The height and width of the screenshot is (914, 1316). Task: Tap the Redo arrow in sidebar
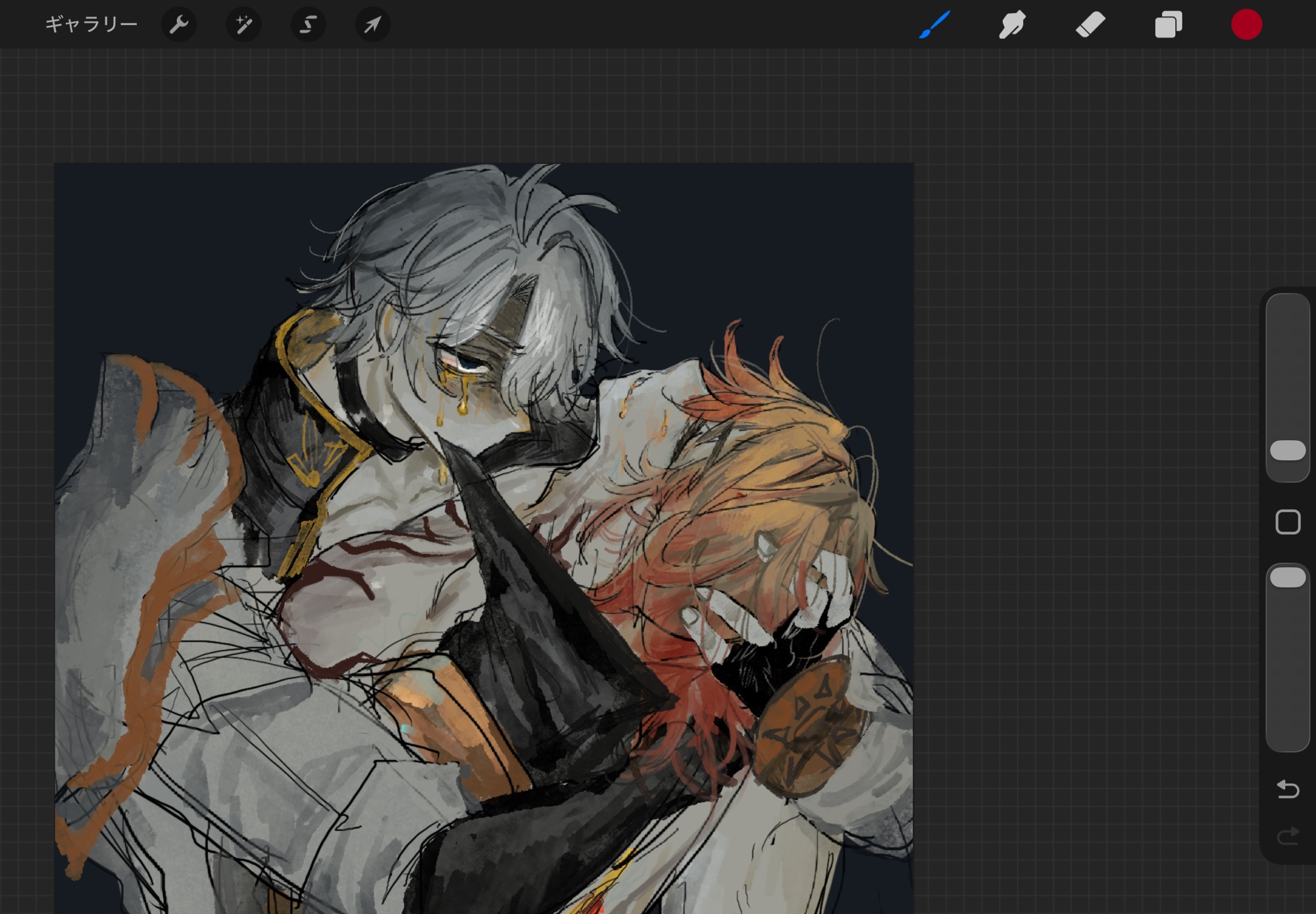click(x=1288, y=836)
